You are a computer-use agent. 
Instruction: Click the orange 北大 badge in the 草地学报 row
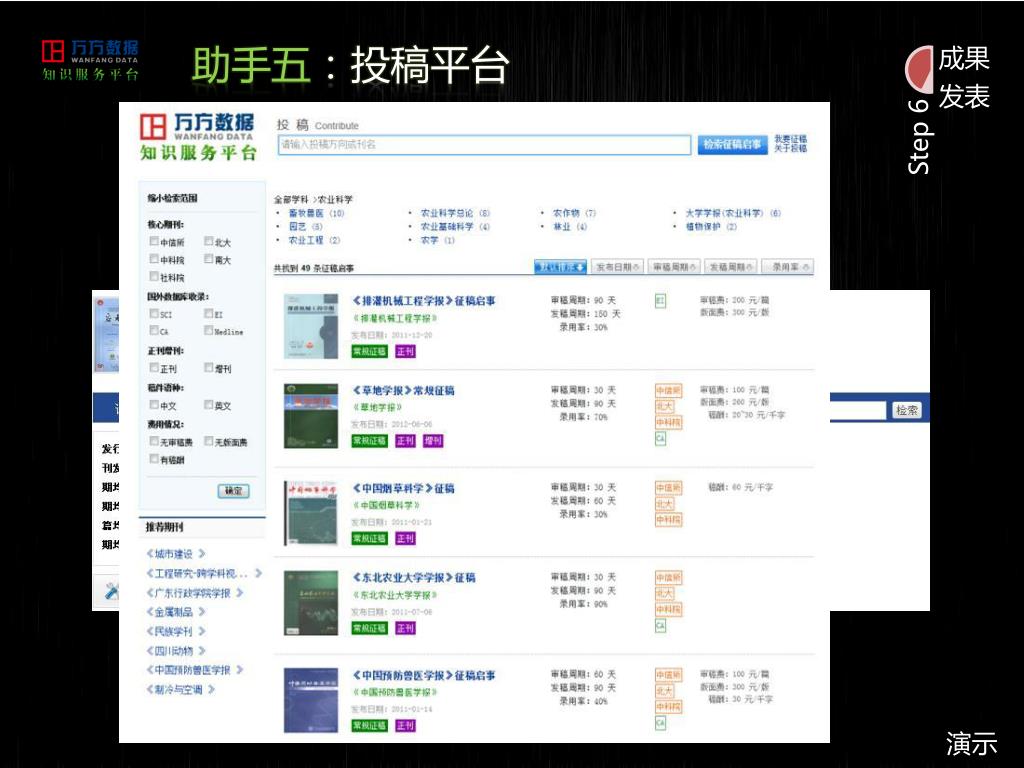tap(664, 406)
